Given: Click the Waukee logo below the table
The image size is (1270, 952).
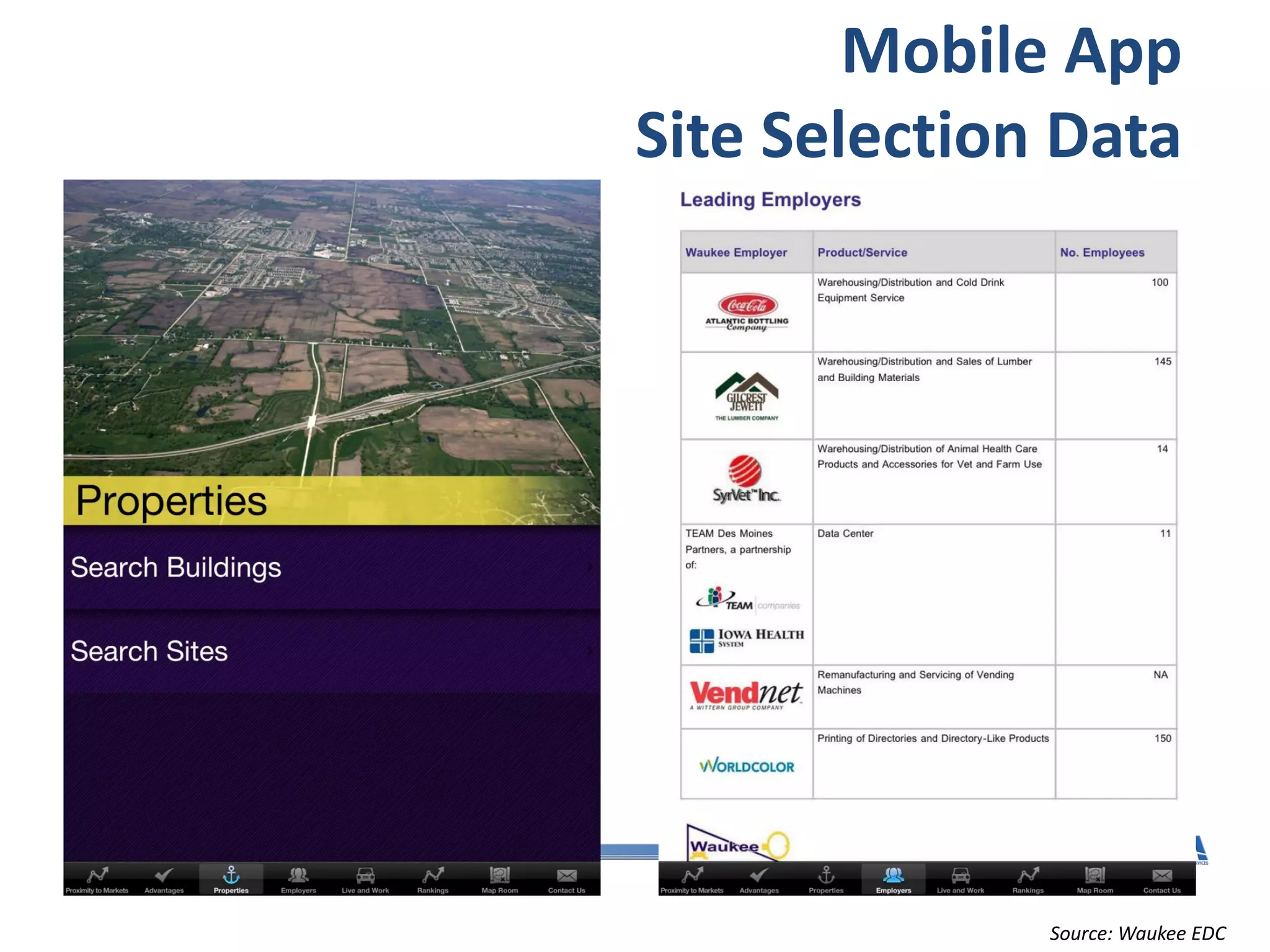Looking at the screenshot, I should (738, 843).
